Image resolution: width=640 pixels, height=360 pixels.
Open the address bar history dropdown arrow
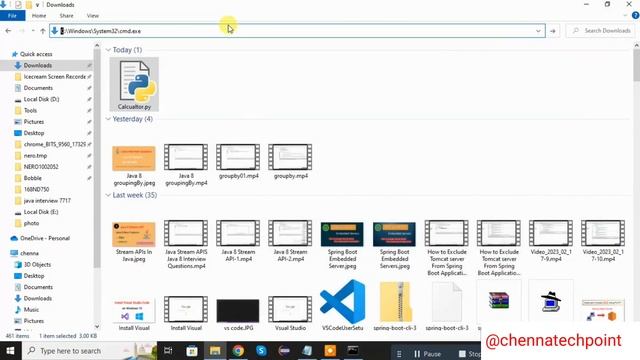click(538, 31)
